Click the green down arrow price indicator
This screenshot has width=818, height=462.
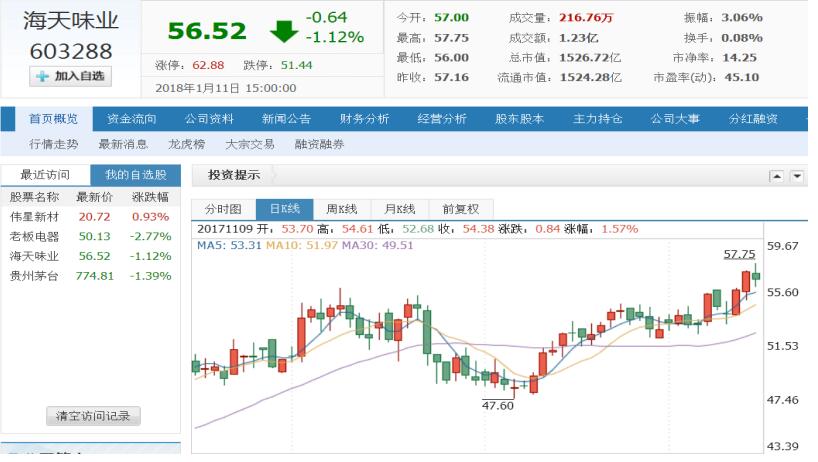tap(284, 31)
